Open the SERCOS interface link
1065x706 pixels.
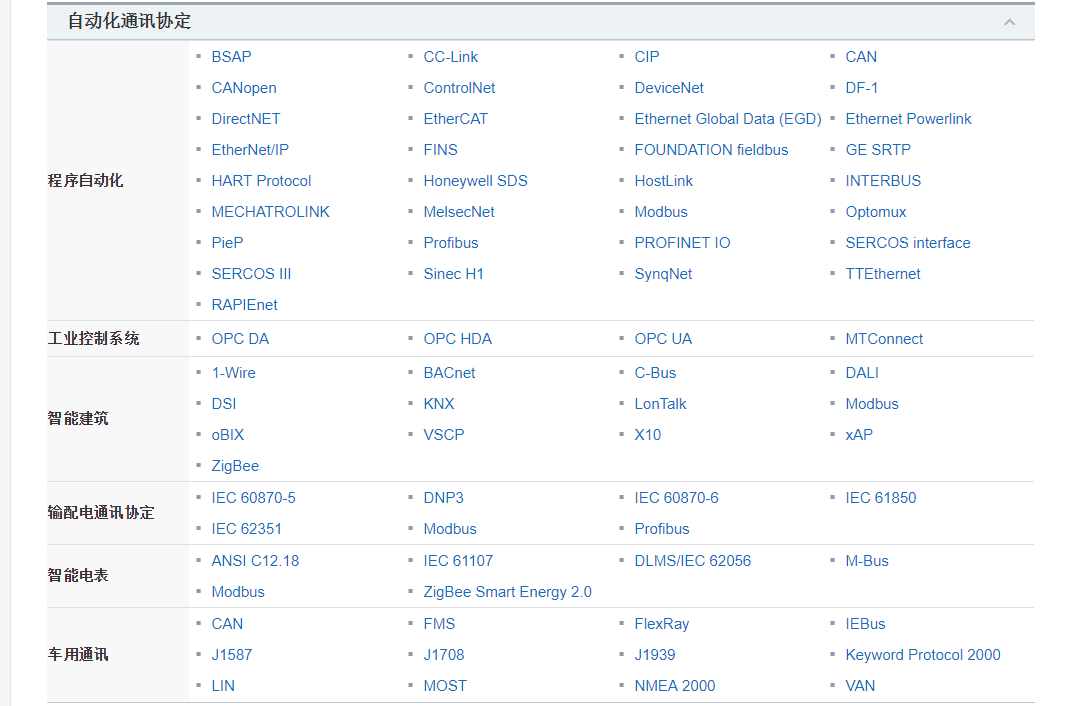(x=907, y=243)
